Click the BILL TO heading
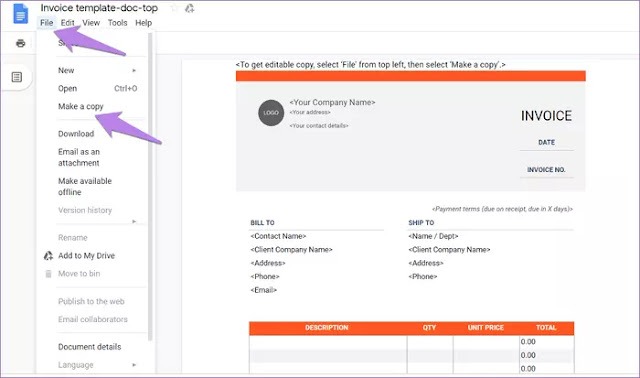 click(262, 223)
